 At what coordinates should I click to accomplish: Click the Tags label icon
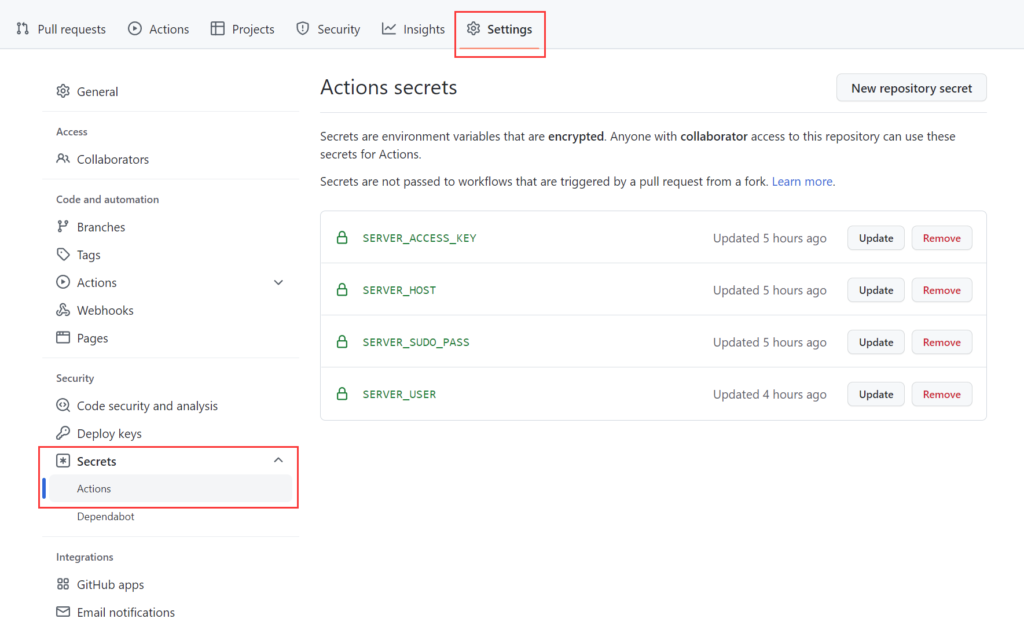pos(63,254)
